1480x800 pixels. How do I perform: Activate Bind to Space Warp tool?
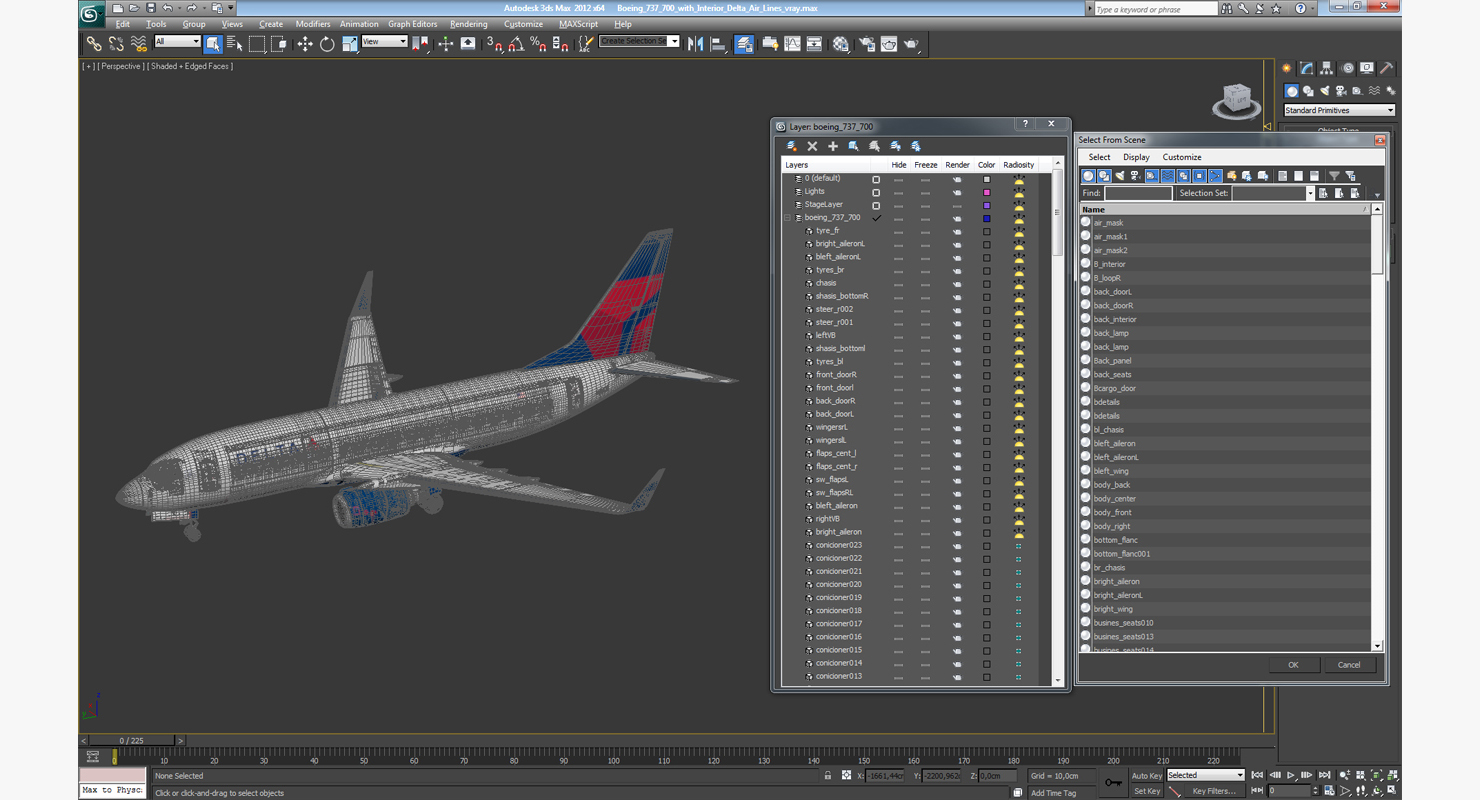(x=138, y=44)
